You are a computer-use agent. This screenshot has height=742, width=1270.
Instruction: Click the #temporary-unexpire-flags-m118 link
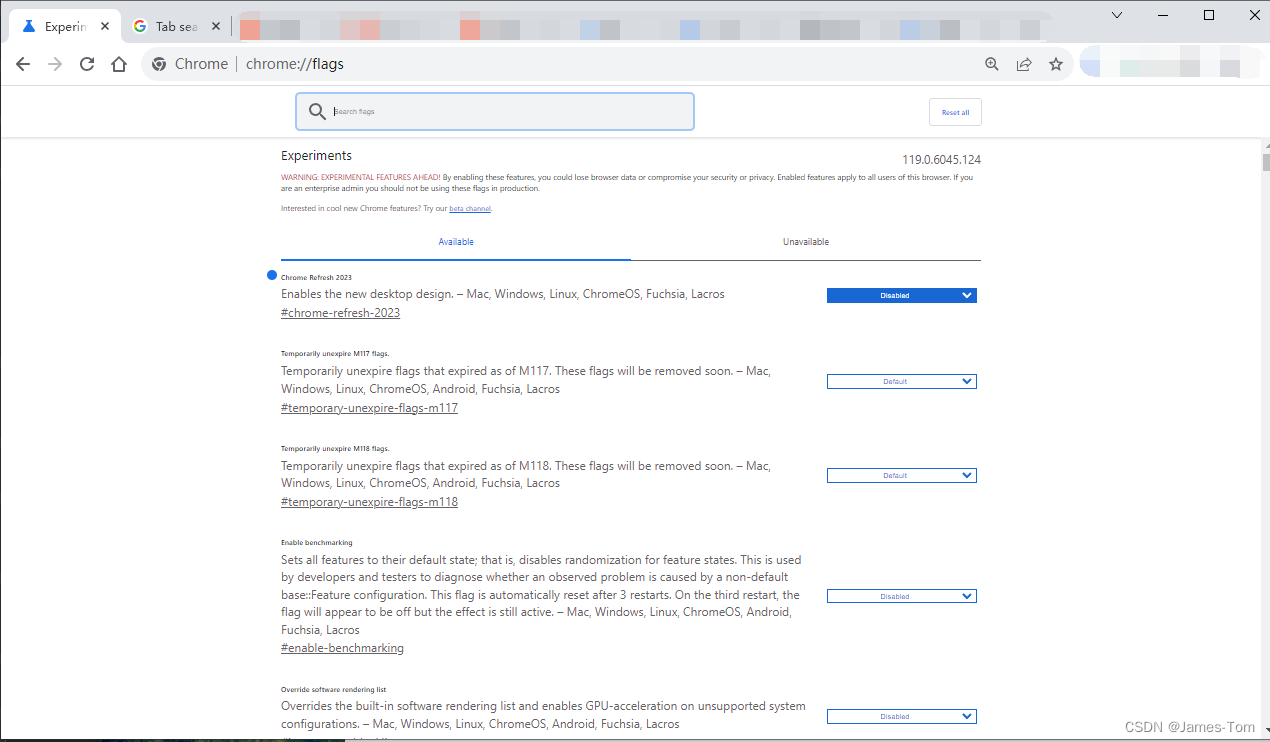369,502
